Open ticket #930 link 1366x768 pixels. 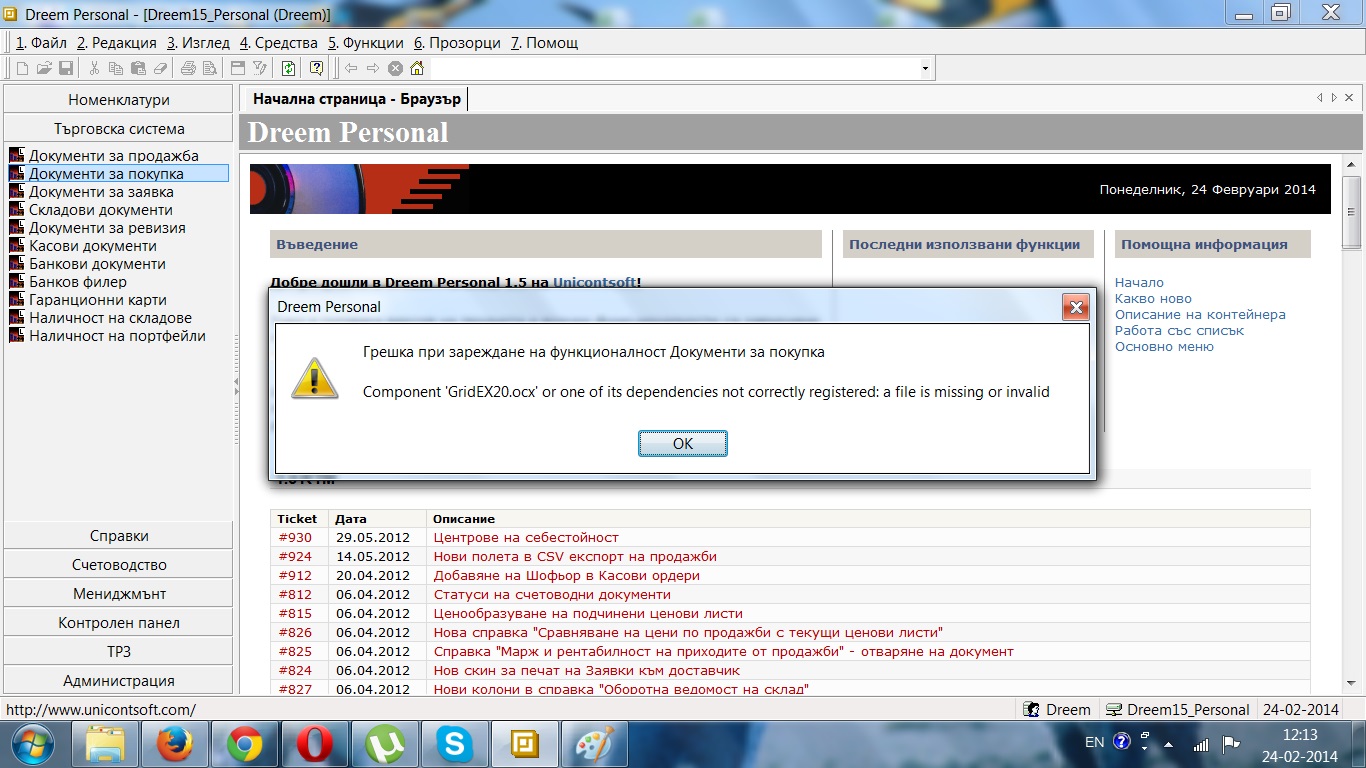295,538
